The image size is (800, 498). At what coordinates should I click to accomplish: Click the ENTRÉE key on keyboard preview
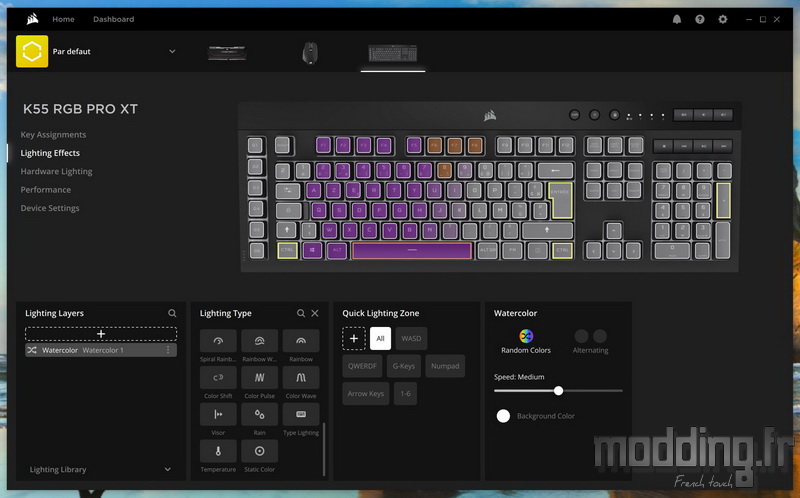pyautogui.click(x=560, y=200)
